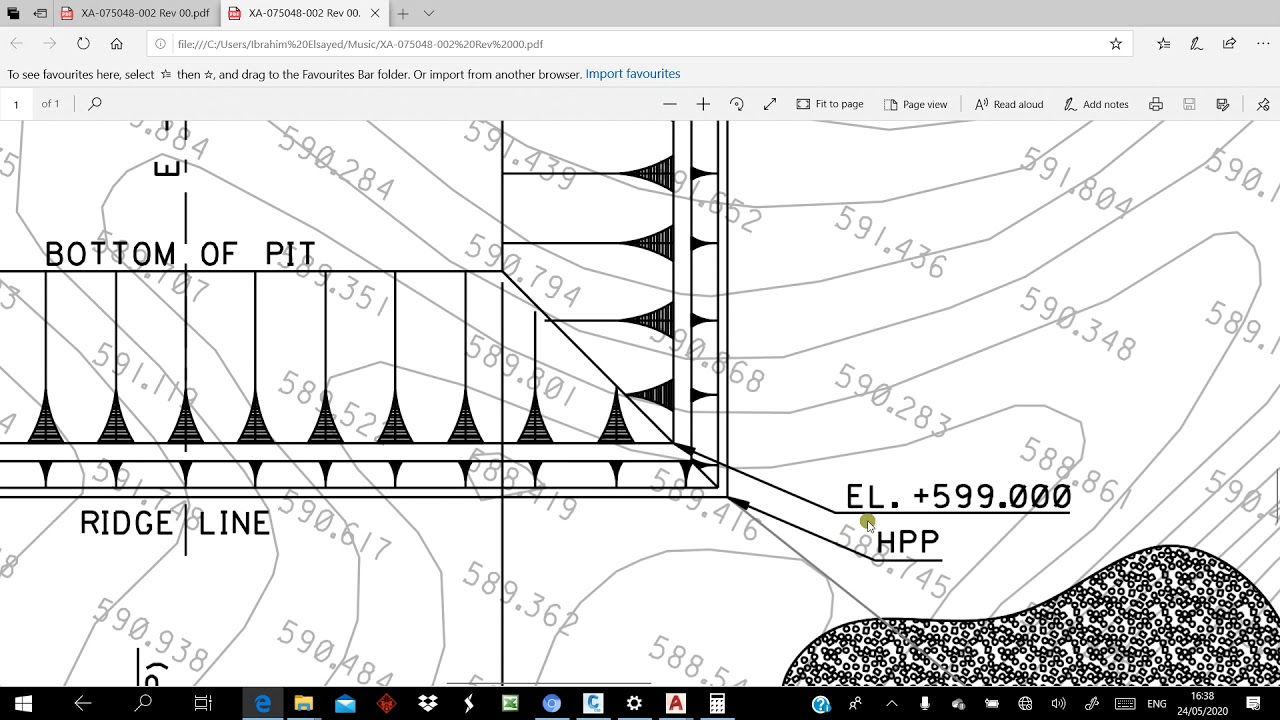
Task: Click RIDGE LINE text
Action: (x=175, y=523)
